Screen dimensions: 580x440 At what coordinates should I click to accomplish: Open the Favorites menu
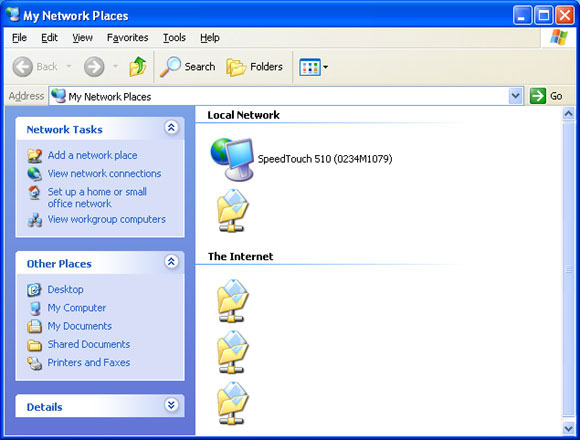tap(127, 38)
